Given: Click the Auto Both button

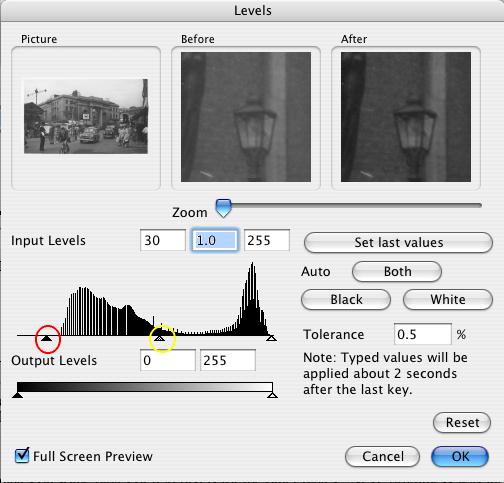Looking at the screenshot, I should coord(397,271).
